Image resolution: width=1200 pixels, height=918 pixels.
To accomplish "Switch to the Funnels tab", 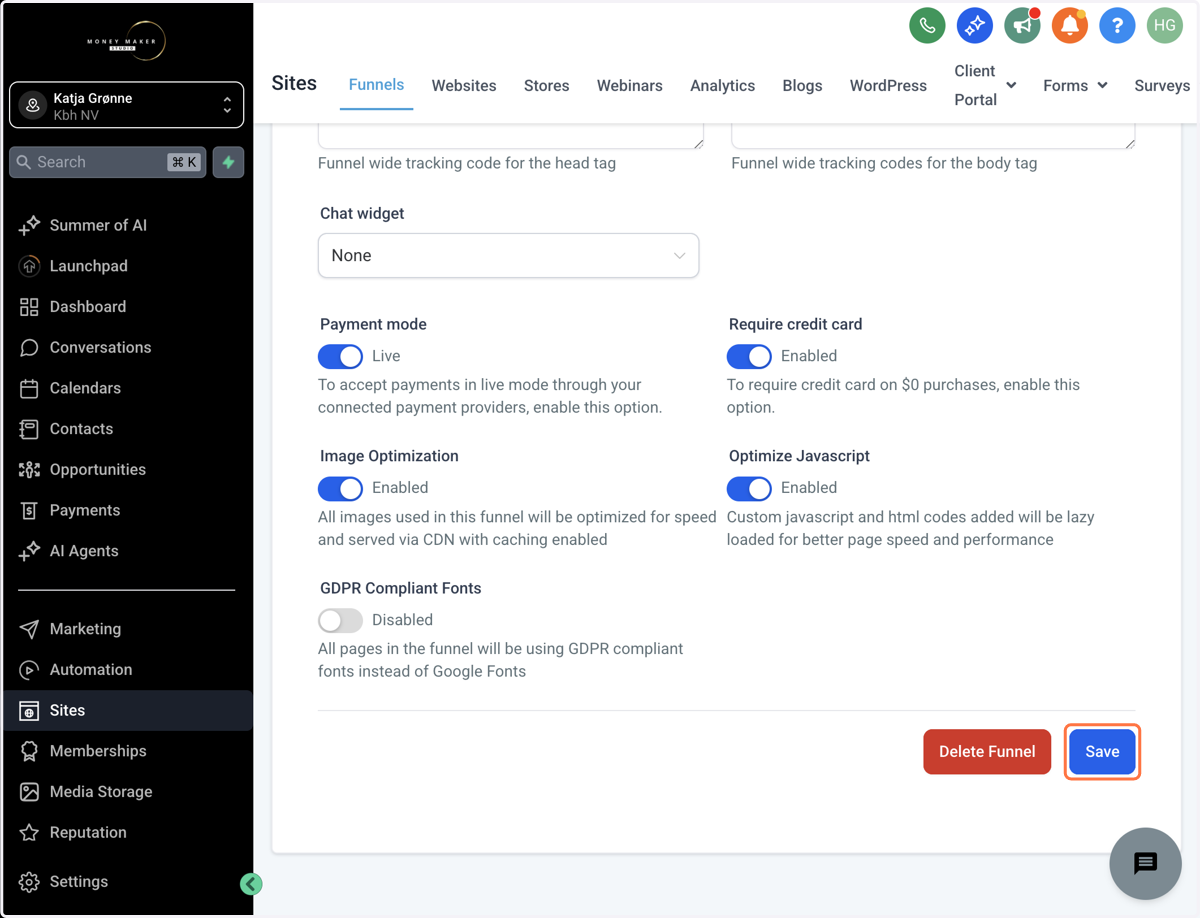I will tap(376, 85).
